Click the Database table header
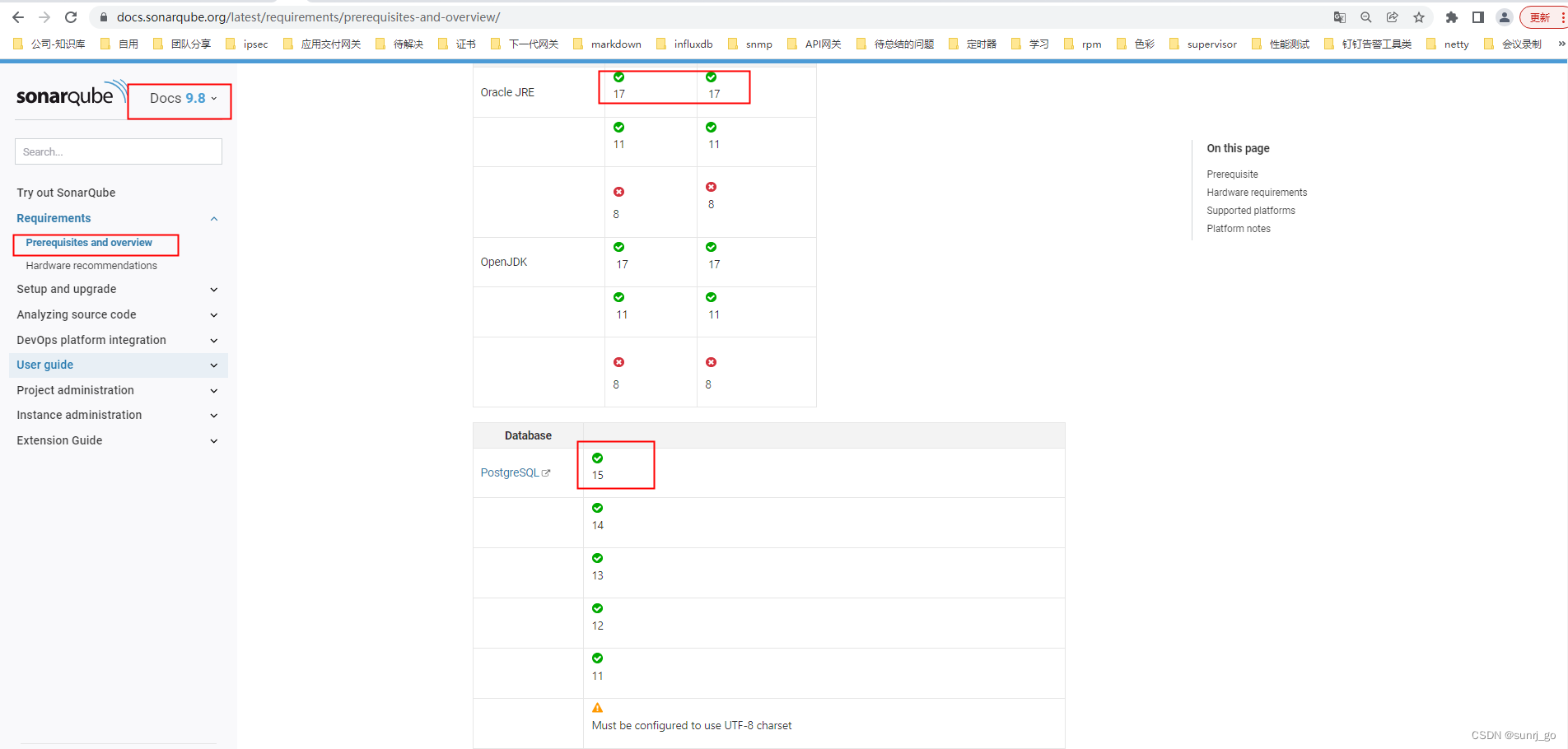 528,435
